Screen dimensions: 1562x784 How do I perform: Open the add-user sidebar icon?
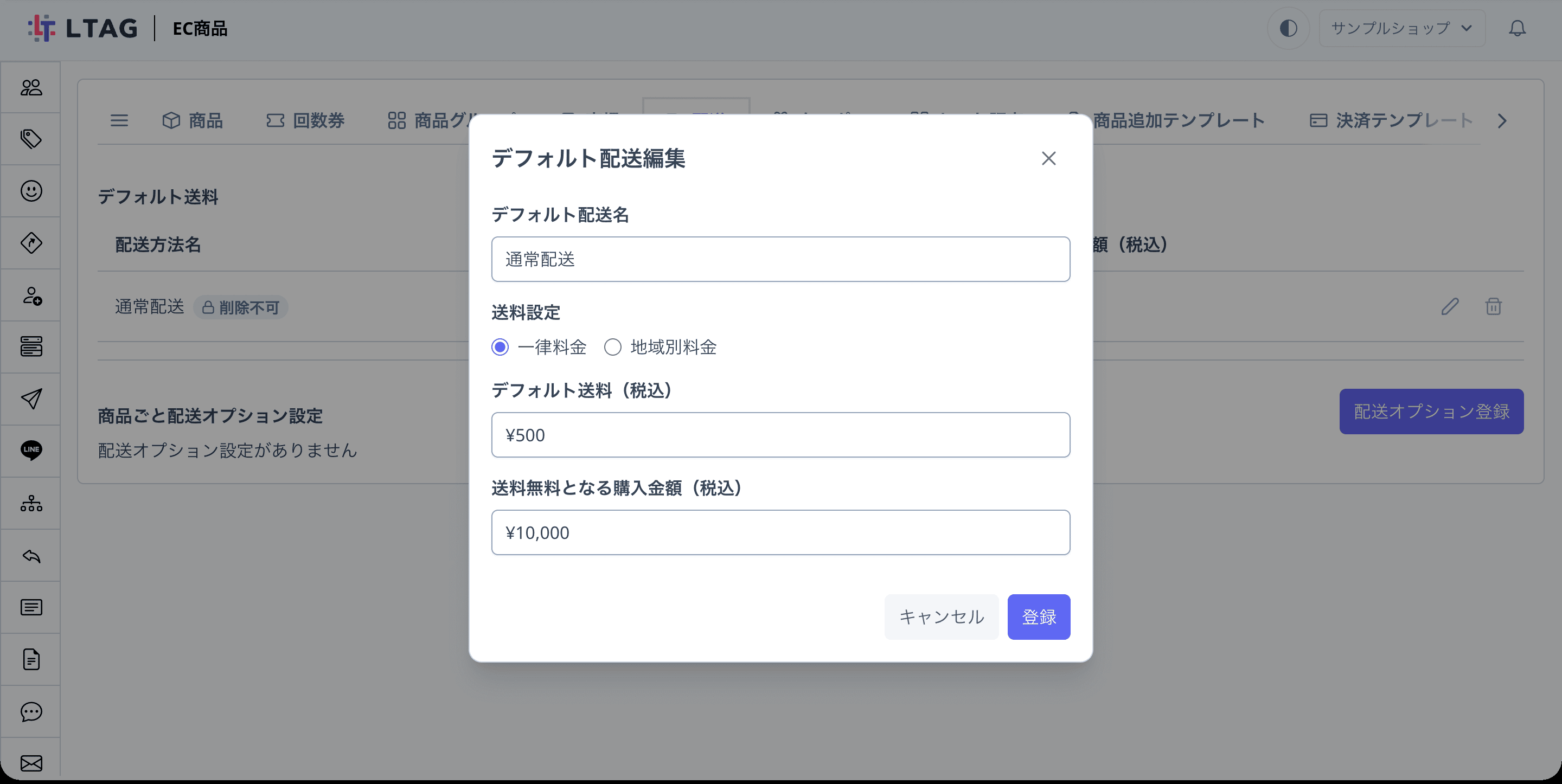pos(31,295)
